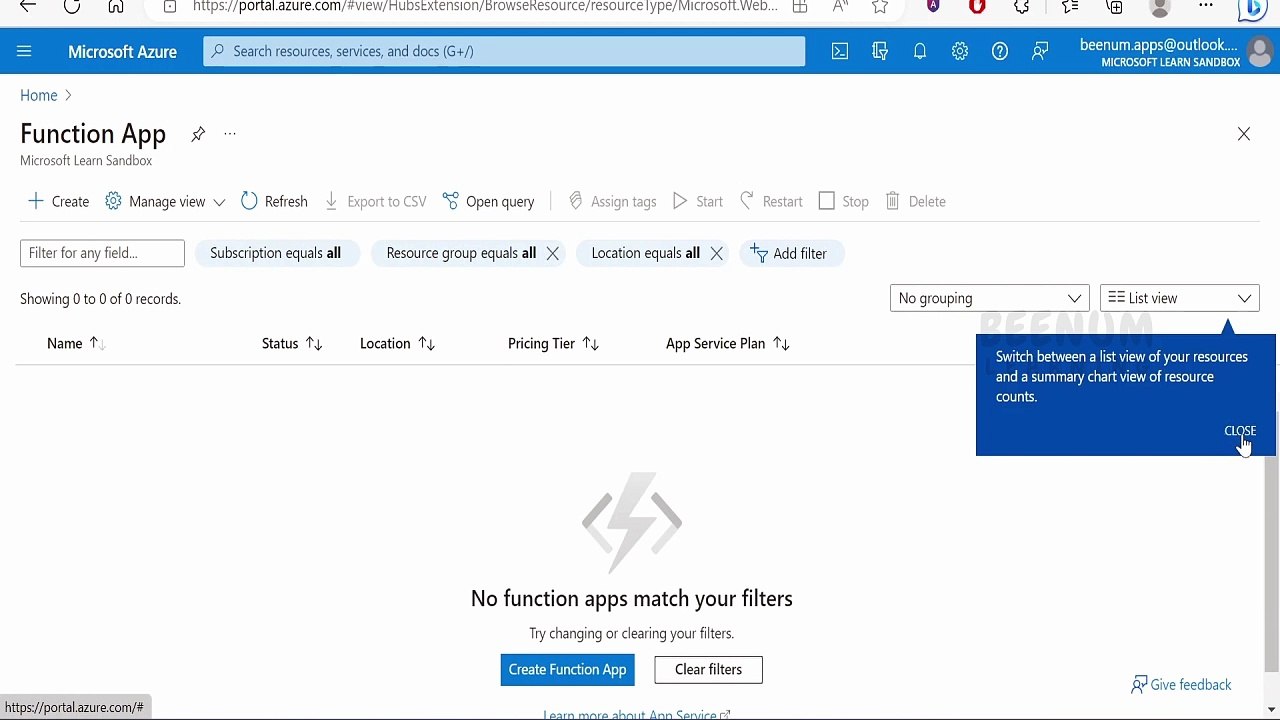Open Cloud Shell from the header
1280x720 pixels.
coord(840,51)
